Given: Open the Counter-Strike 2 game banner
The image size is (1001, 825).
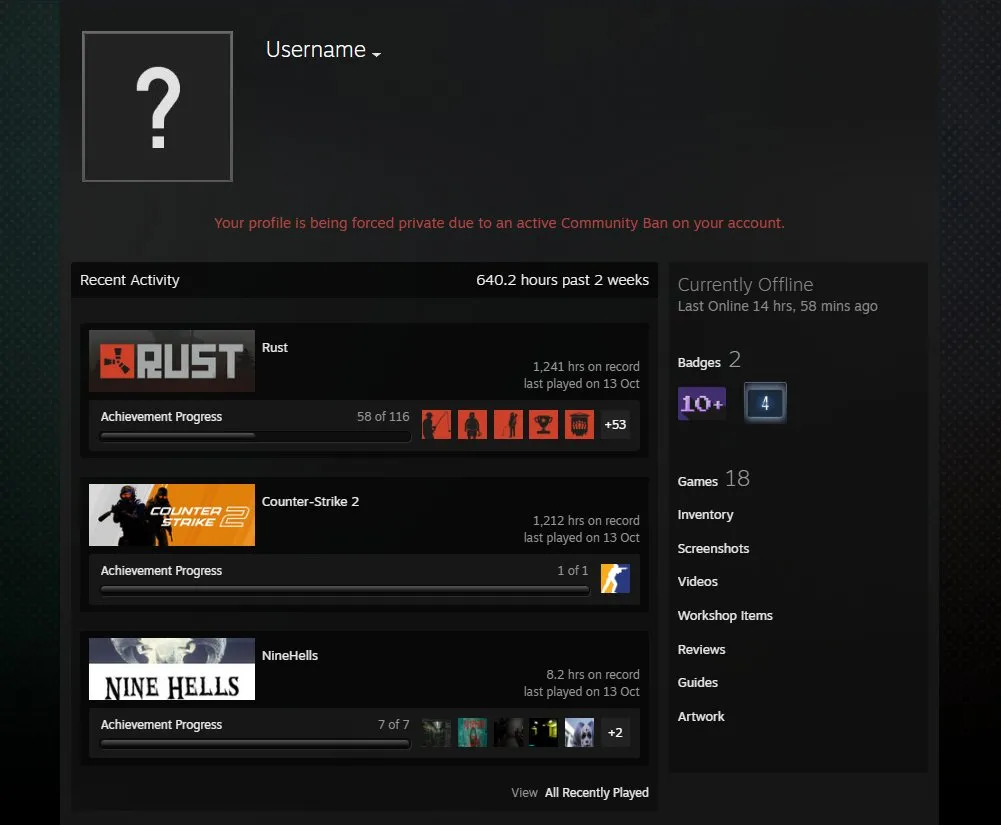Looking at the screenshot, I should point(172,515).
